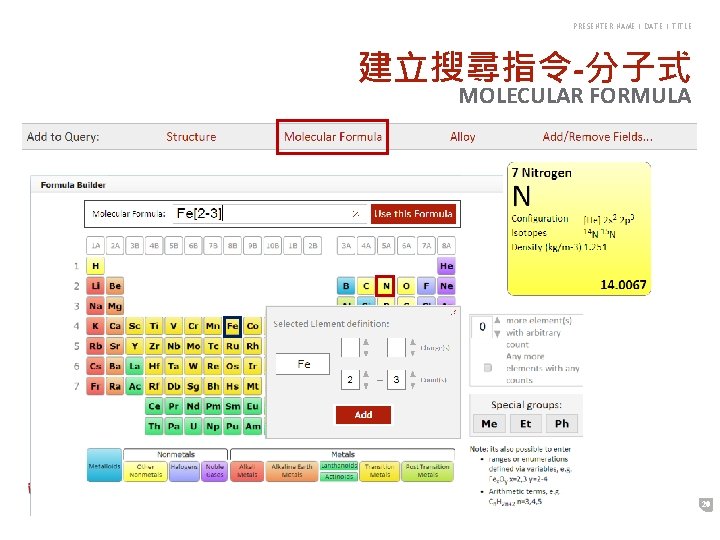Select Halogens legend swatch

click(x=184, y=471)
